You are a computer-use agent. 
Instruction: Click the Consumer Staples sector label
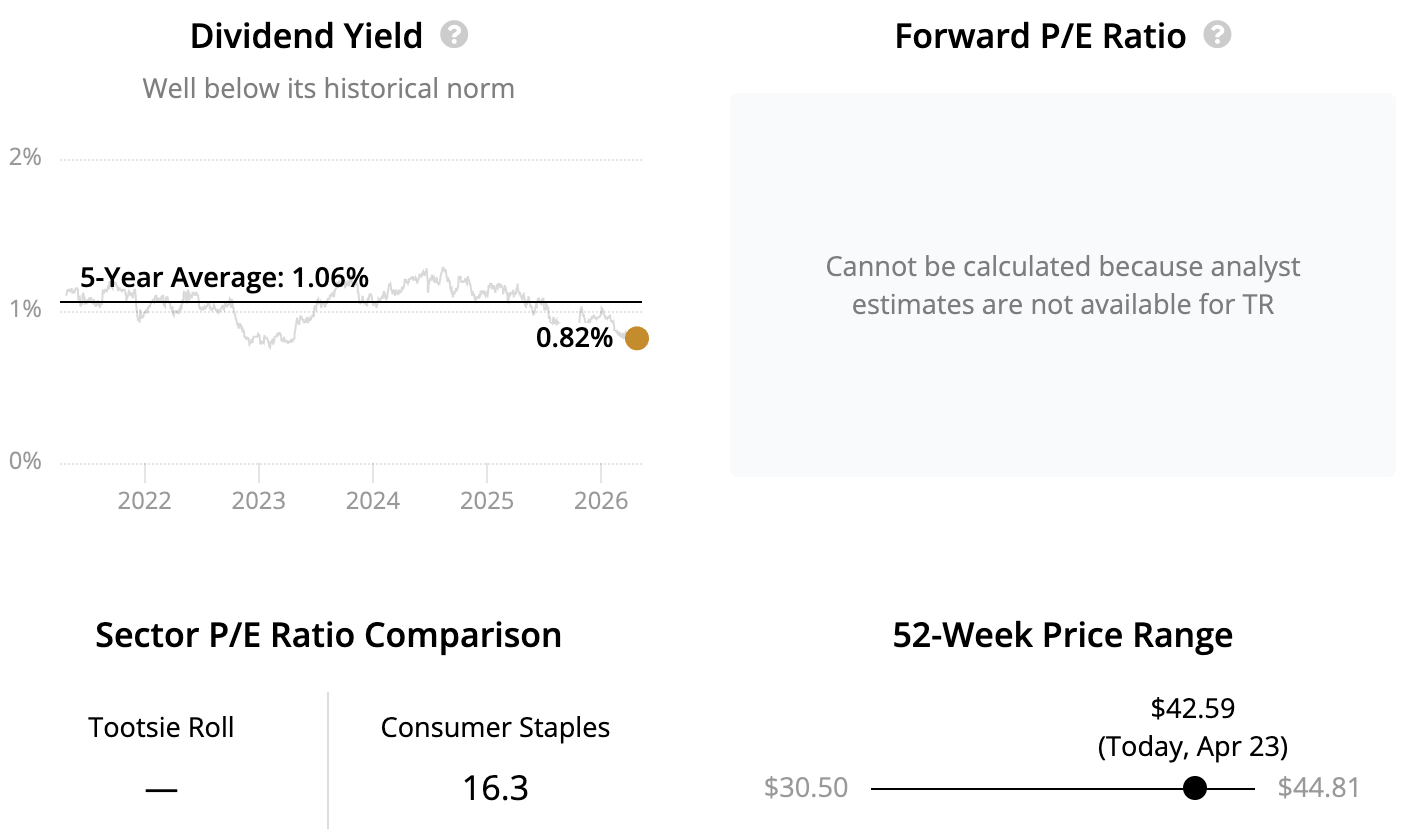(495, 727)
